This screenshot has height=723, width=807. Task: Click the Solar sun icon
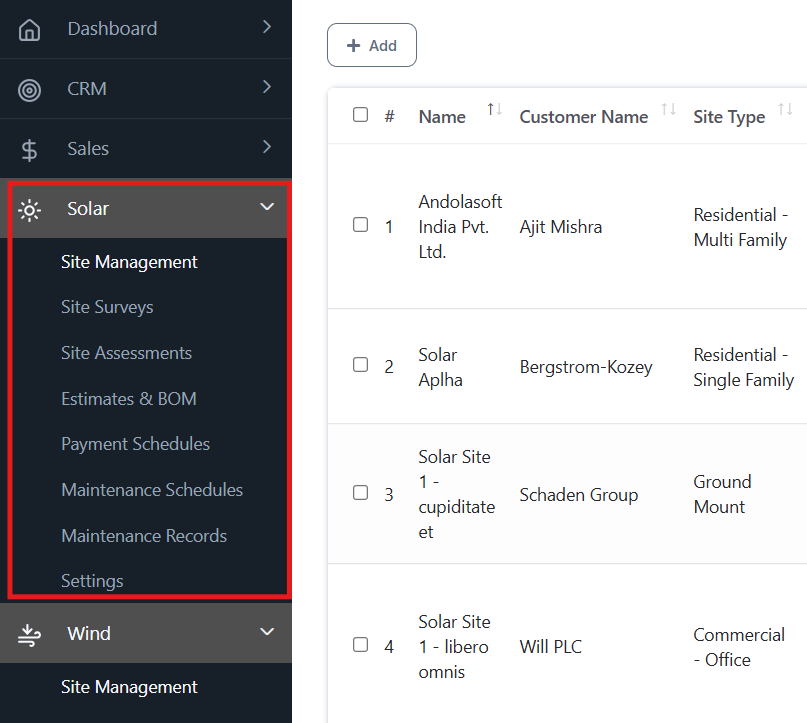30,210
